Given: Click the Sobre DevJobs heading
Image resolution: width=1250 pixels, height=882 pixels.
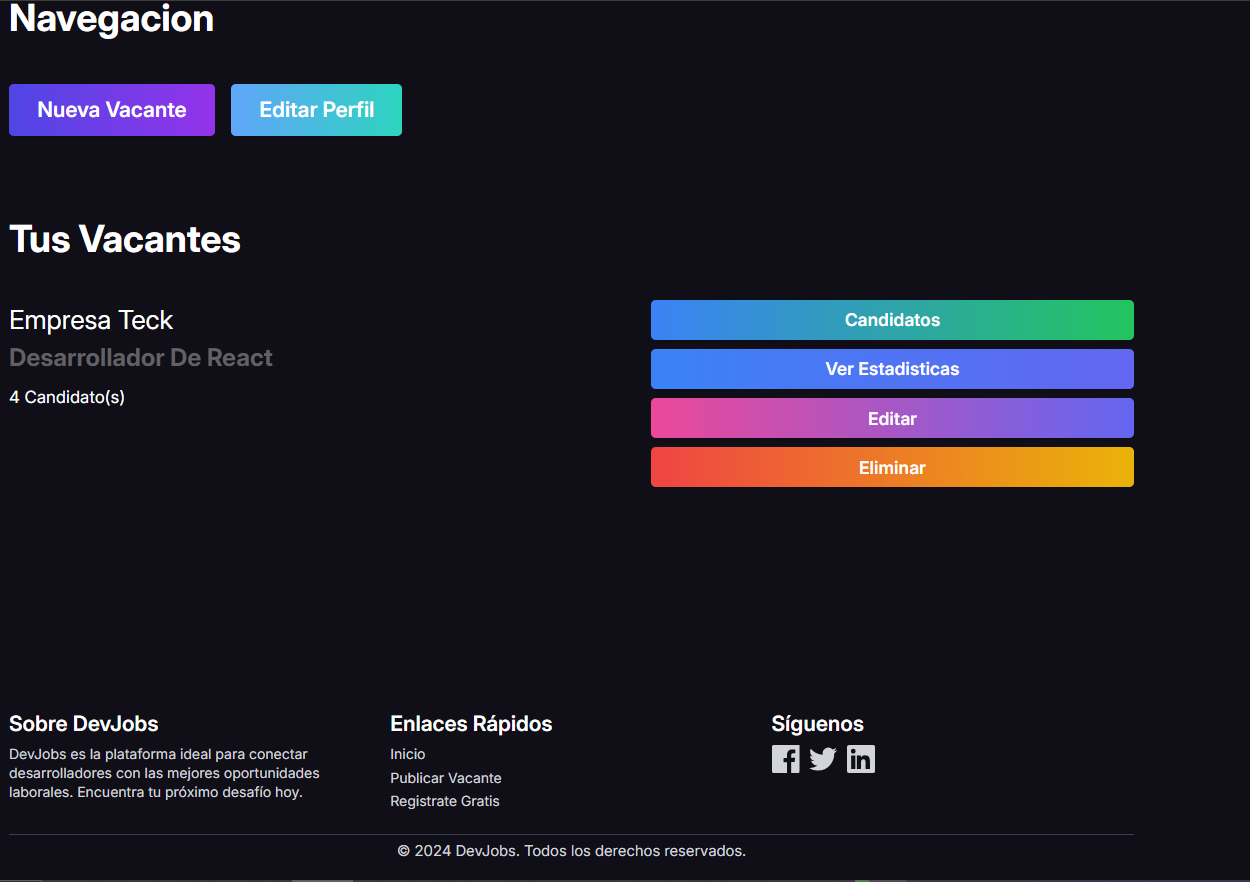Looking at the screenshot, I should pyautogui.click(x=84, y=724).
